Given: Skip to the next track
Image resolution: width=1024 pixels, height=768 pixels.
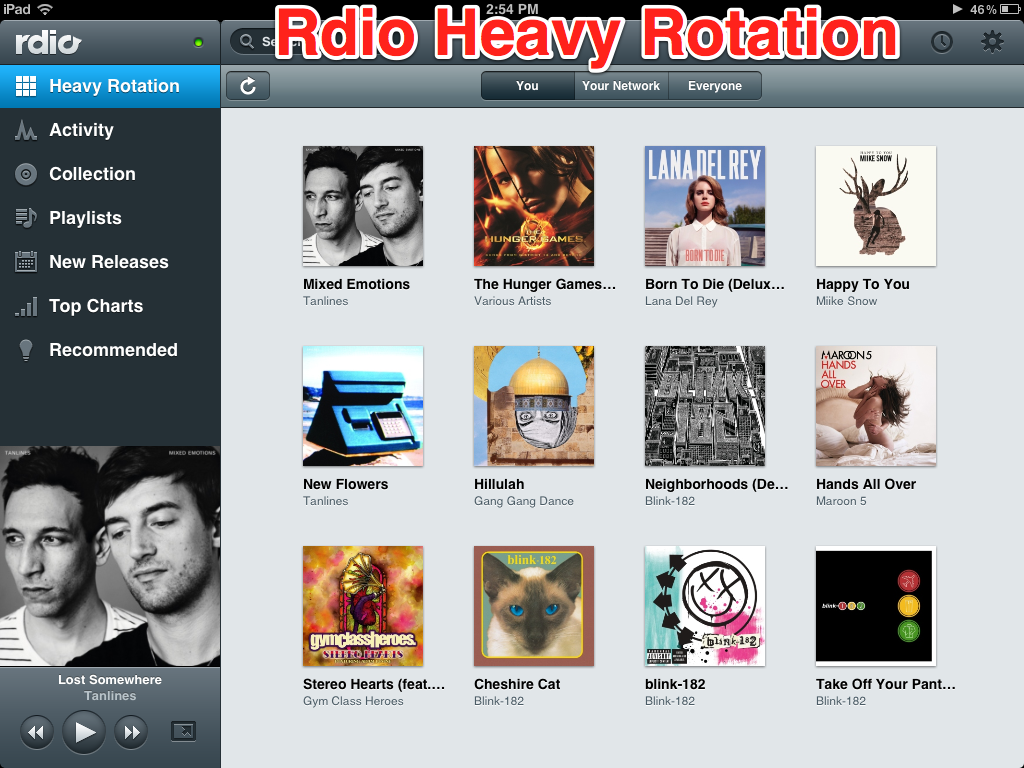Looking at the screenshot, I should [x=131, y=732].
